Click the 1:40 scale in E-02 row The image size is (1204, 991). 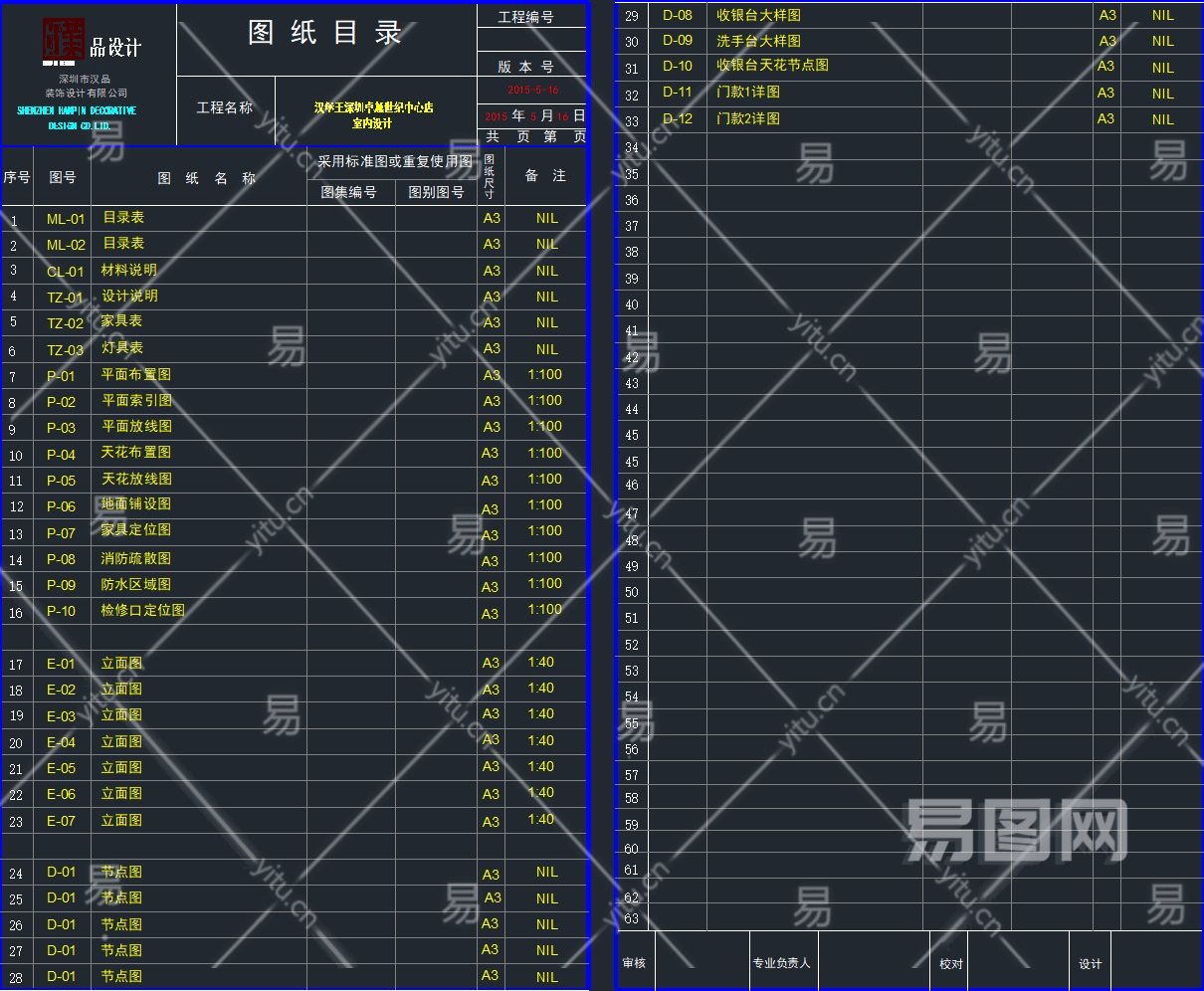pos(541,688)
